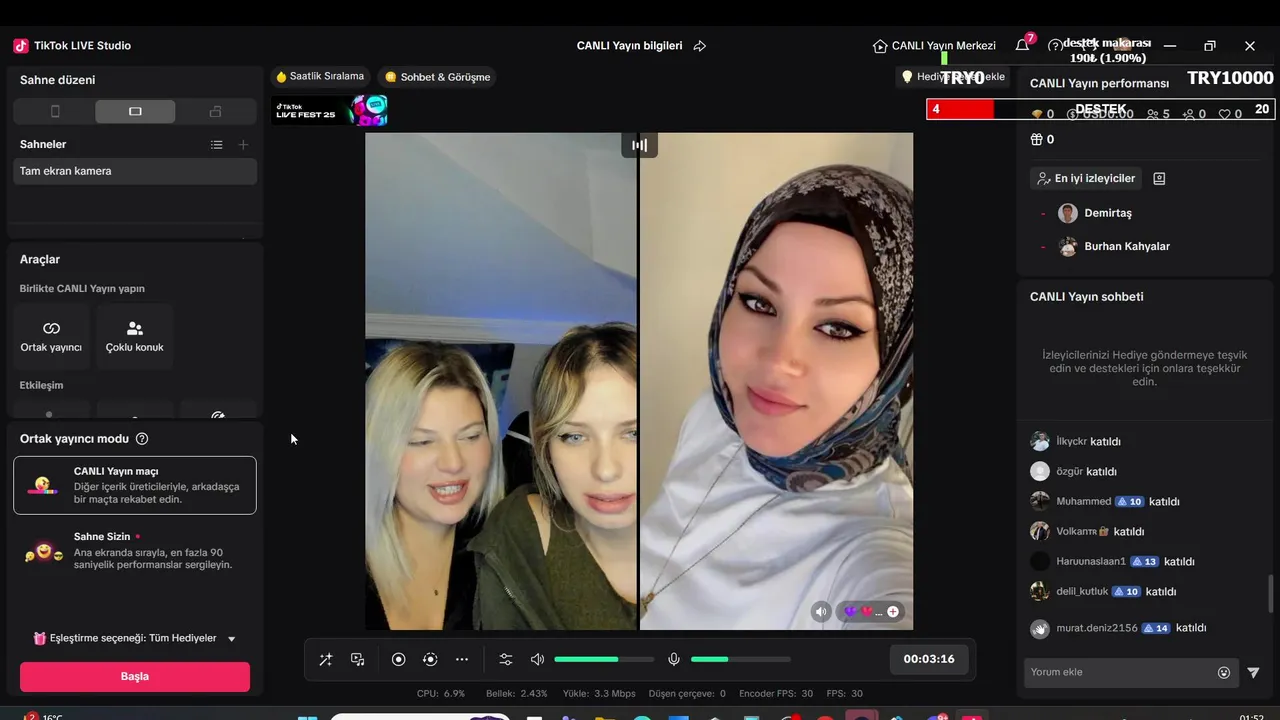Image resolution: width=1280 pixels, height=720 pixels.
Task: Open the chat filter funnel icon
Action: coord(1254,673)
